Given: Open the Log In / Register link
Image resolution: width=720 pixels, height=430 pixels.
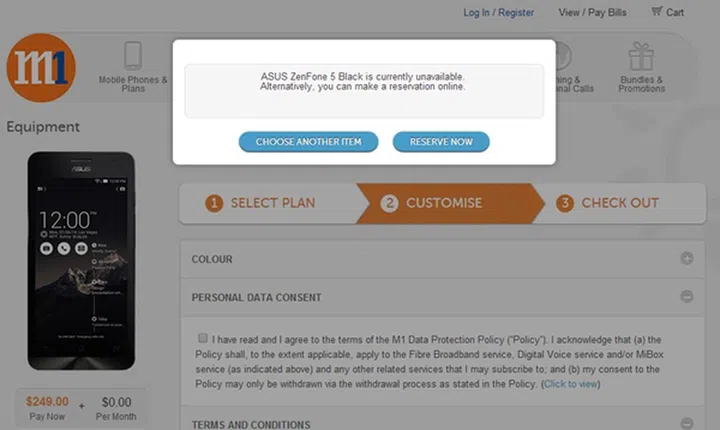Looking at the screenshot, I should [498, 13].
